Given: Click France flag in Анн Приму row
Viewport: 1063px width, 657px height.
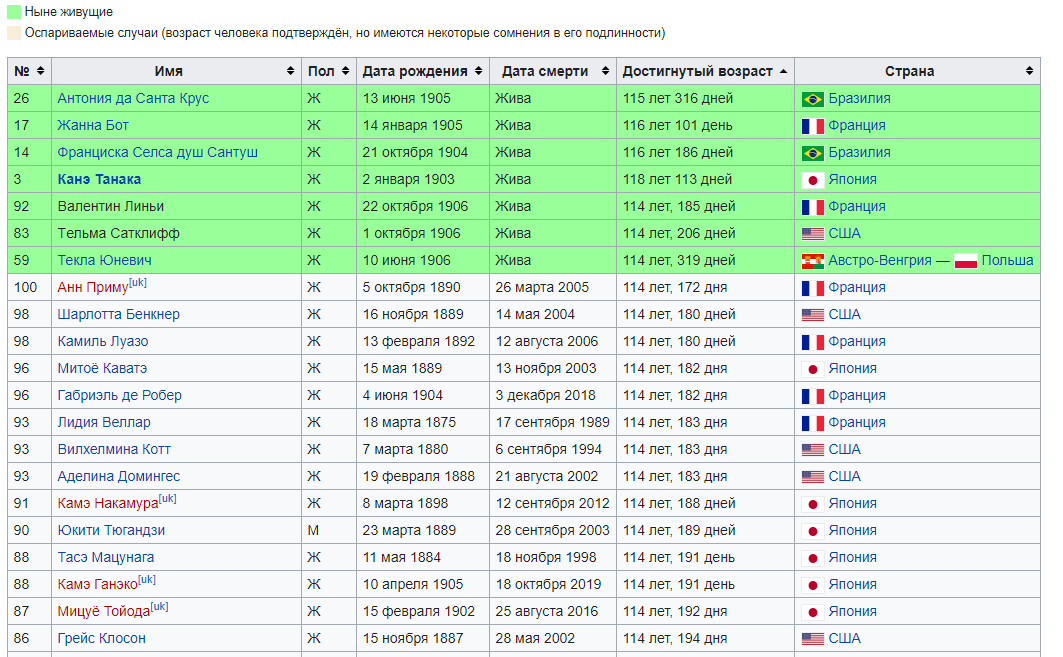Looking at the screenshot, I should [x=812, y=288].
